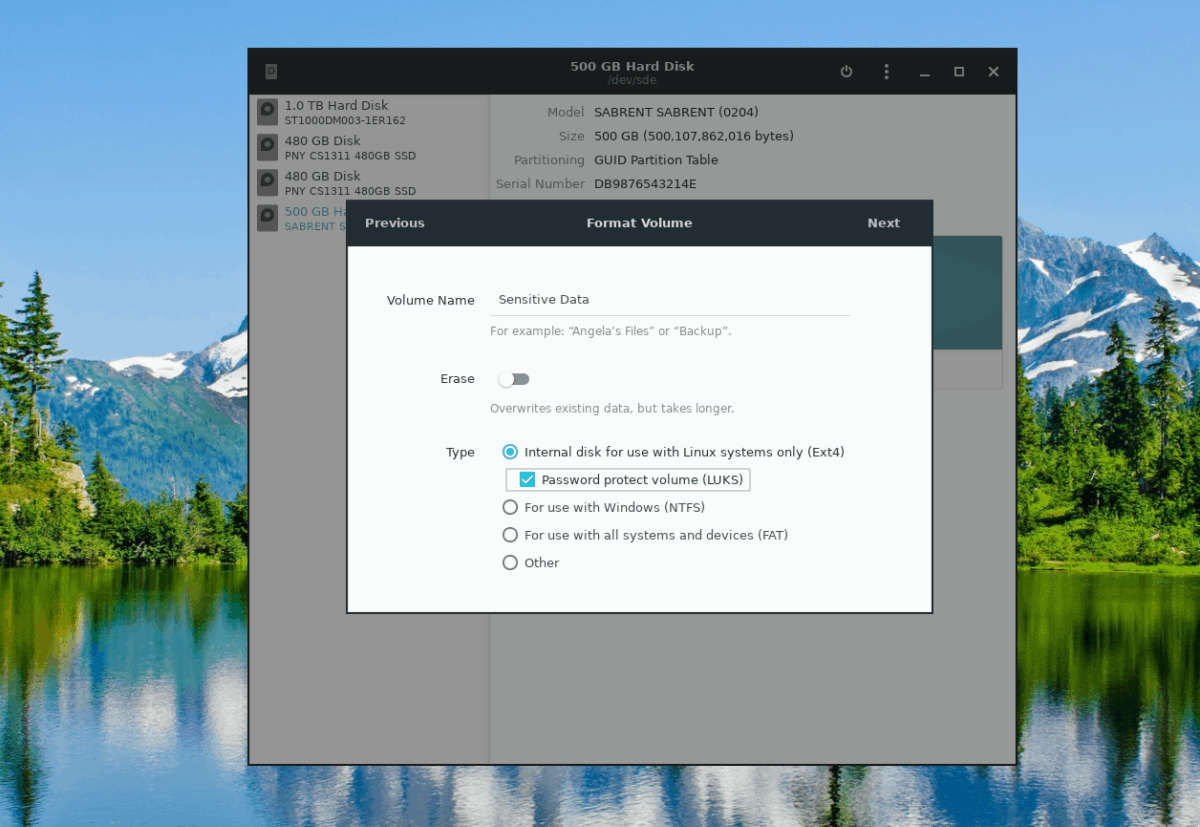Click the SABRENT SABRENT (0204) model value
Image resolution: width=1200 pixels, height=827 pixels.
tap(676, 112)
